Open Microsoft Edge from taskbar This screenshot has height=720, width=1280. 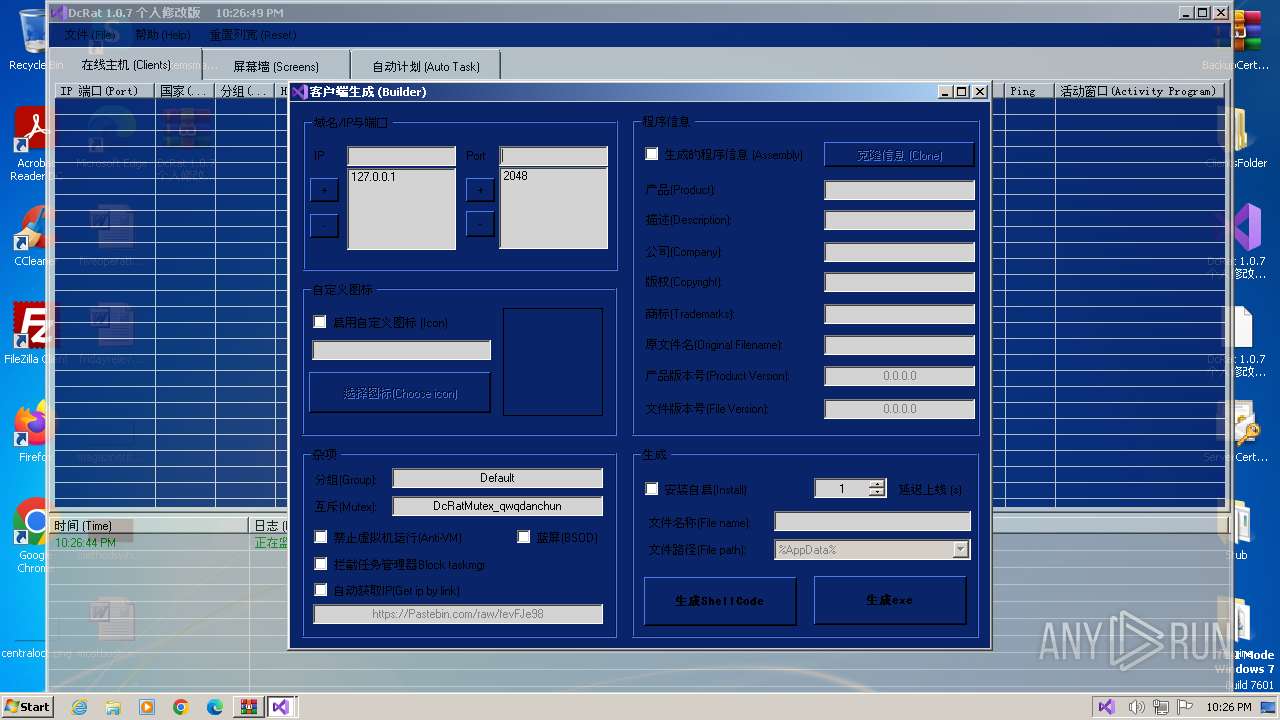pyautogui.click(x=215, y=707)
